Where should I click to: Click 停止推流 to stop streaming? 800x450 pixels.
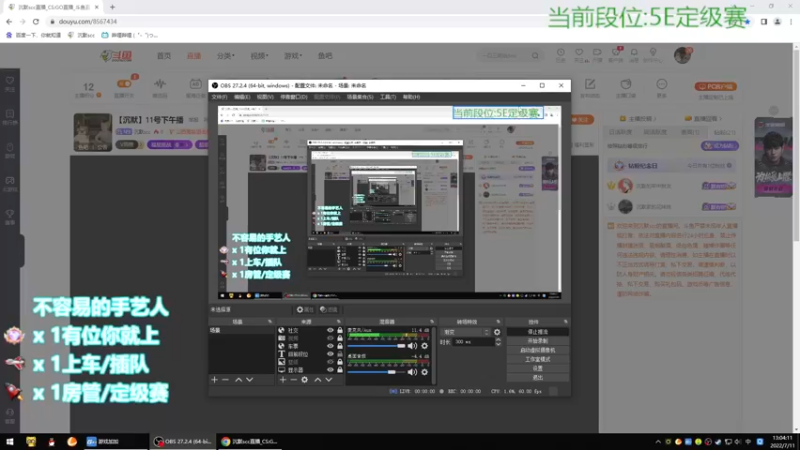click(x=538, y=332)
